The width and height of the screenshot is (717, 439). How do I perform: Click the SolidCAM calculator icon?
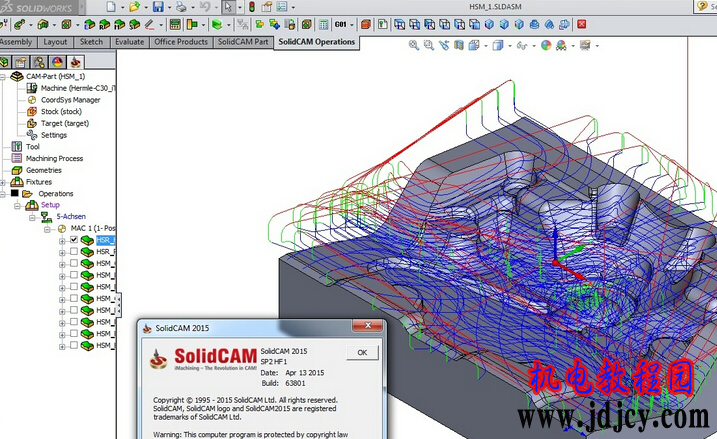324,25
